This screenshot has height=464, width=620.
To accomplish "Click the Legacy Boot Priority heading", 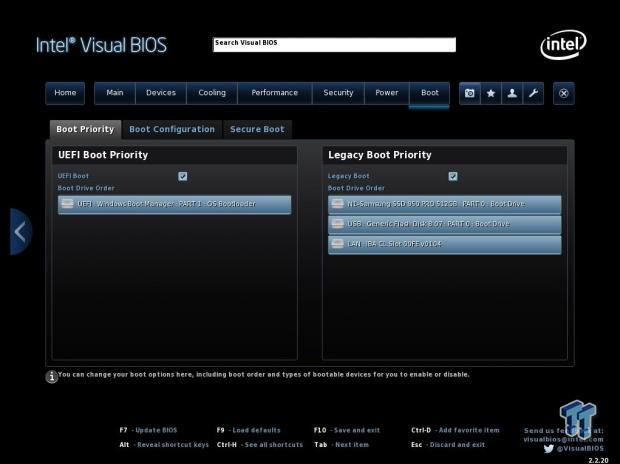I will [380, 155].
